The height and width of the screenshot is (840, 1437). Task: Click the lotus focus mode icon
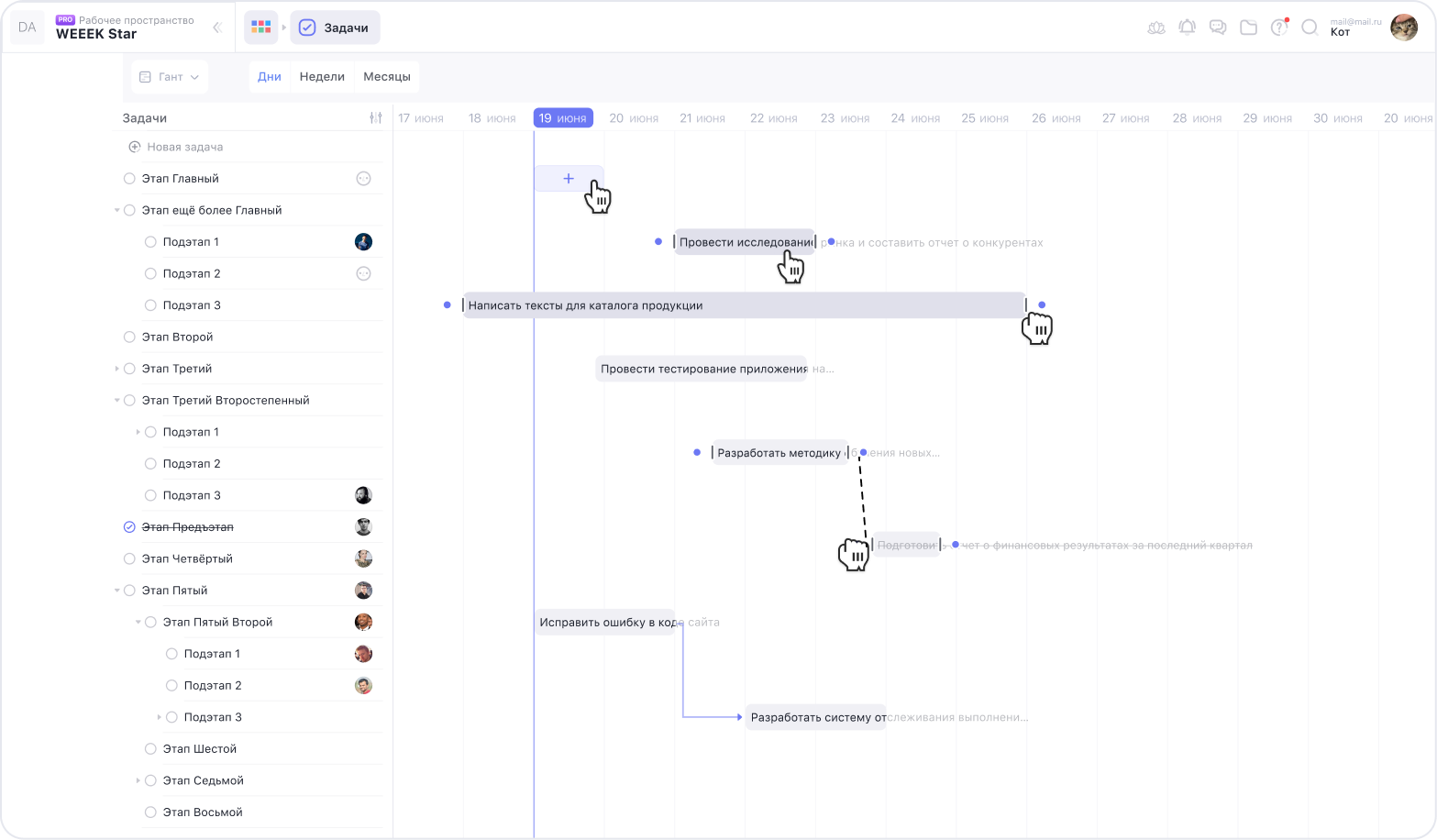coord(1156,28)
